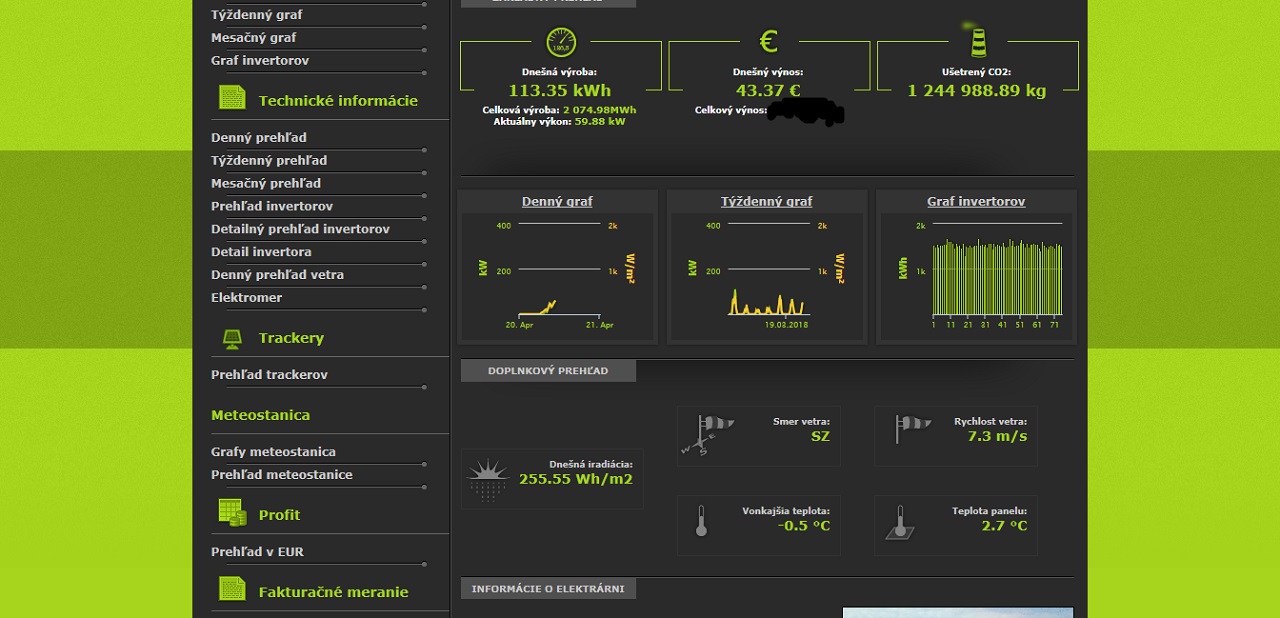This screenshot has width=1280, height=618.
Task: Expand the Meteostanica section header
Action: click(260, 415)
